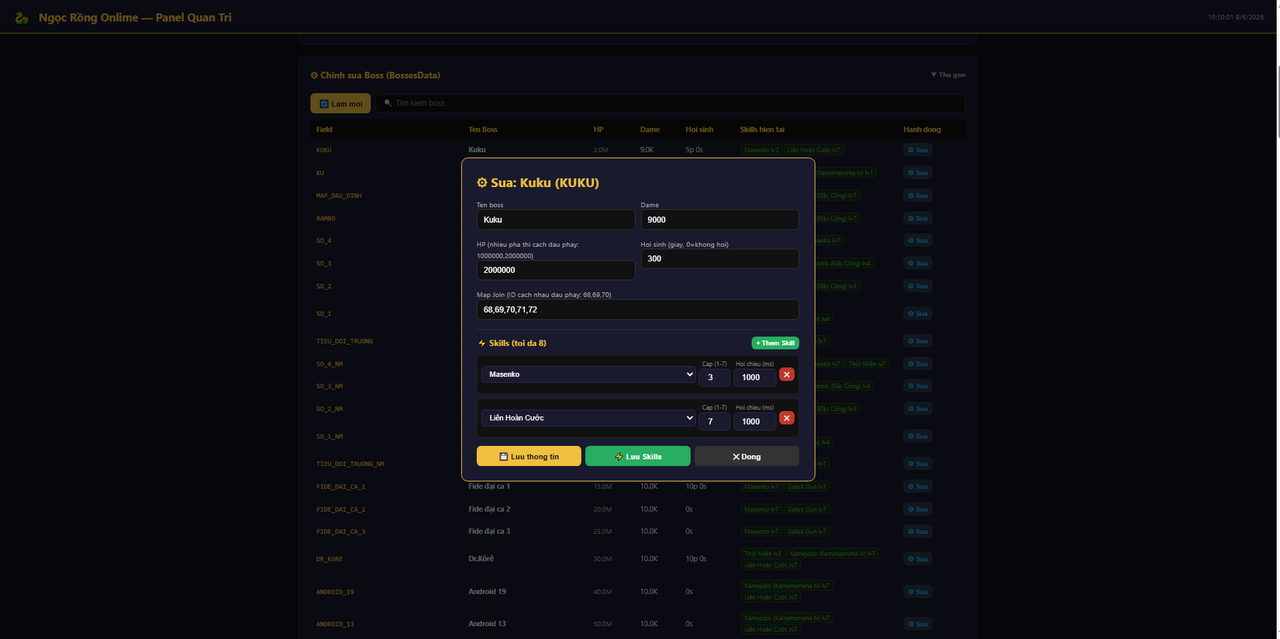Screen dimensions: 1280x639
Task: Click Luu thong tin save button
Action: pos(529,456)
